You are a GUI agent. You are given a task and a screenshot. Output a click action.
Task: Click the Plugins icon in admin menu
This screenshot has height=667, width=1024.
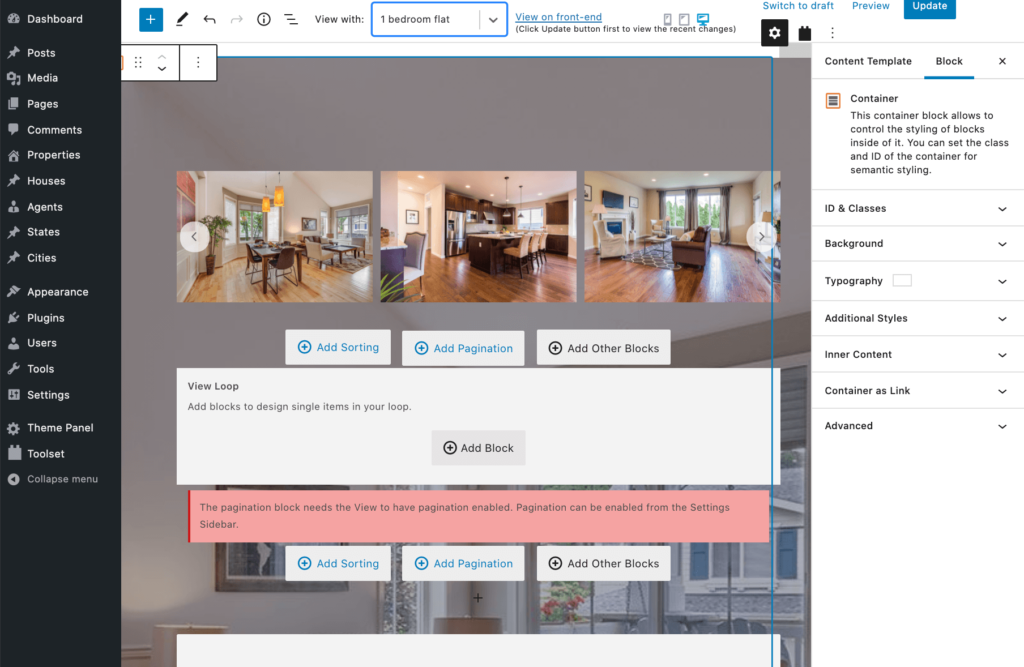tap(14, 317)
